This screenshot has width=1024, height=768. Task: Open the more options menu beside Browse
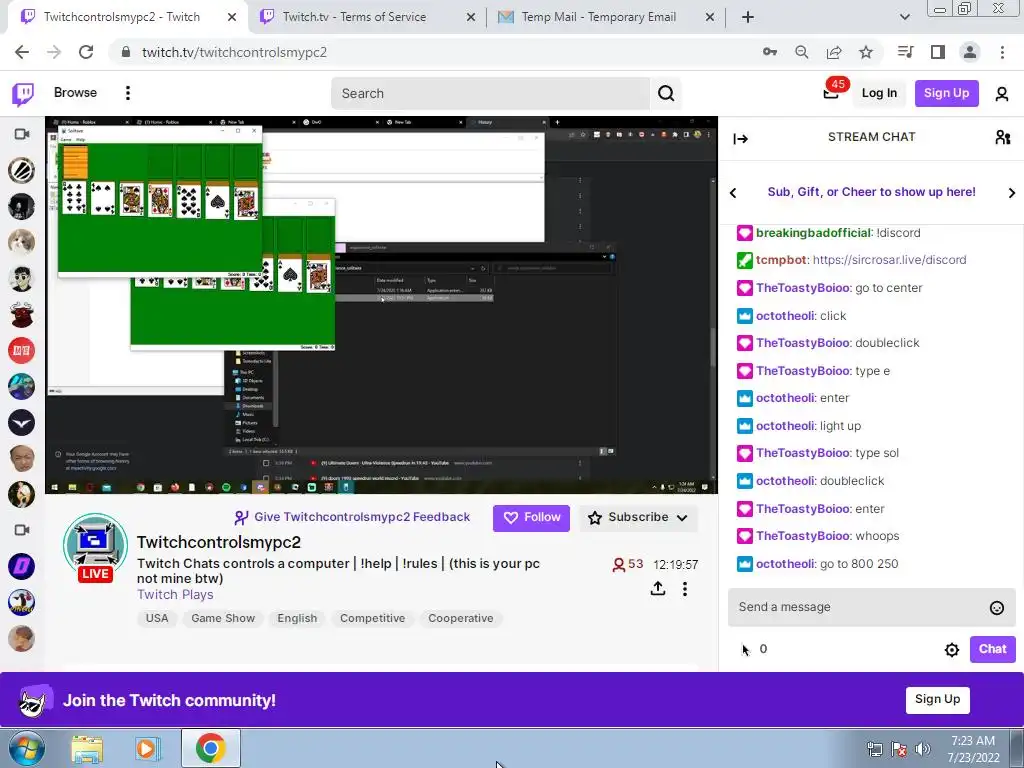[x=128, y=93]
